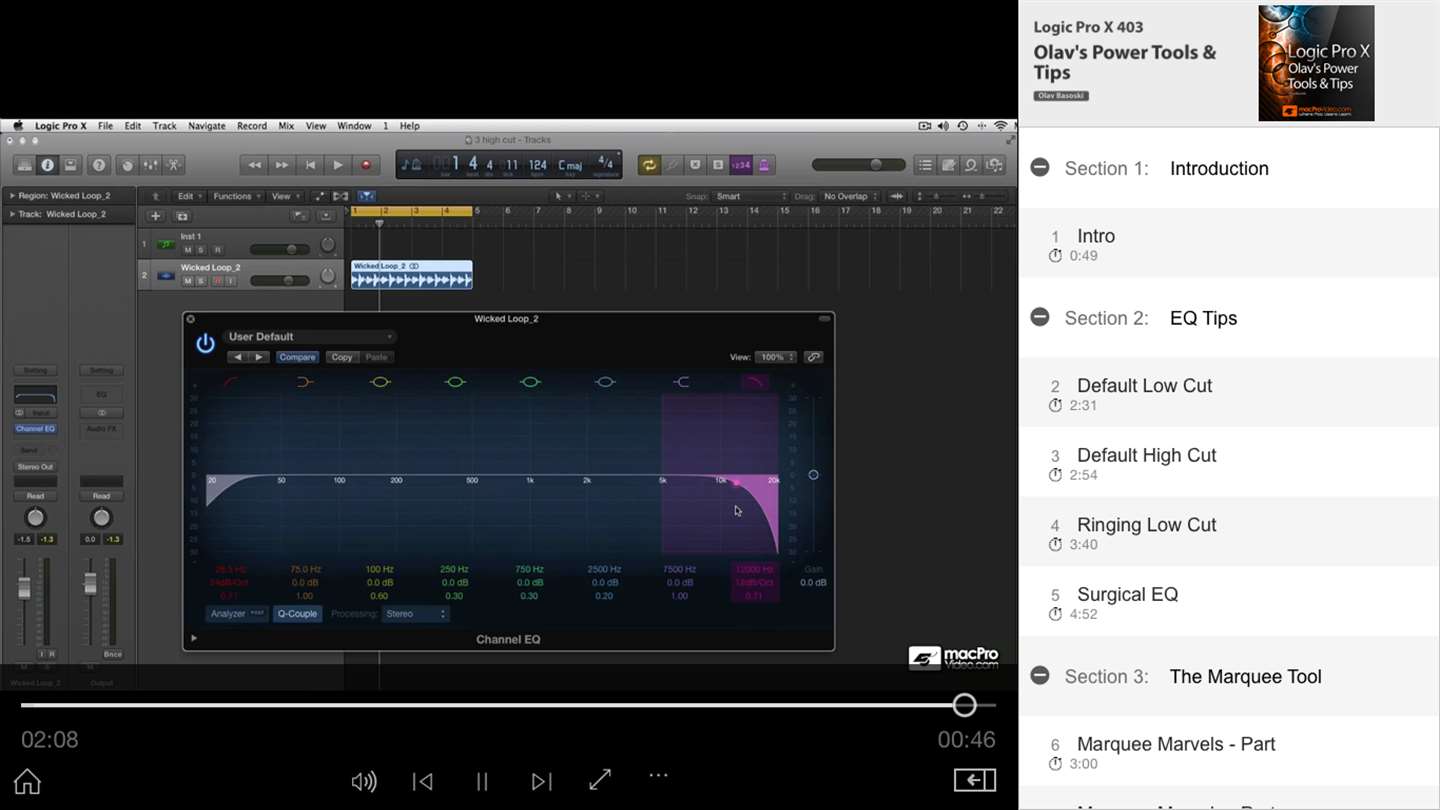Open Logic's Library button in toolbar
Screen dimensions: 1440x810
(24, 165)
